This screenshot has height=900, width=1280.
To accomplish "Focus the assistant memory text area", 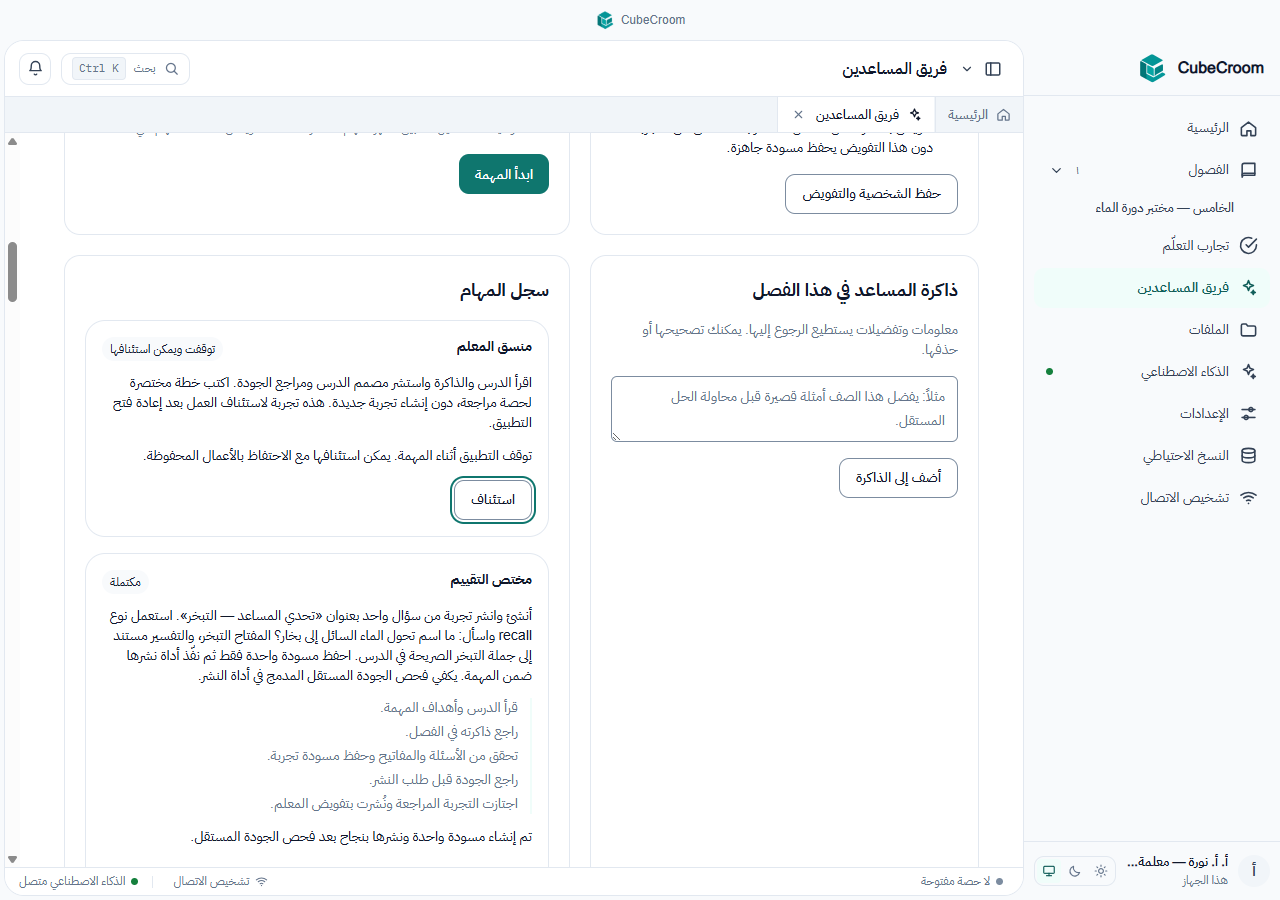I will (784, 409).
